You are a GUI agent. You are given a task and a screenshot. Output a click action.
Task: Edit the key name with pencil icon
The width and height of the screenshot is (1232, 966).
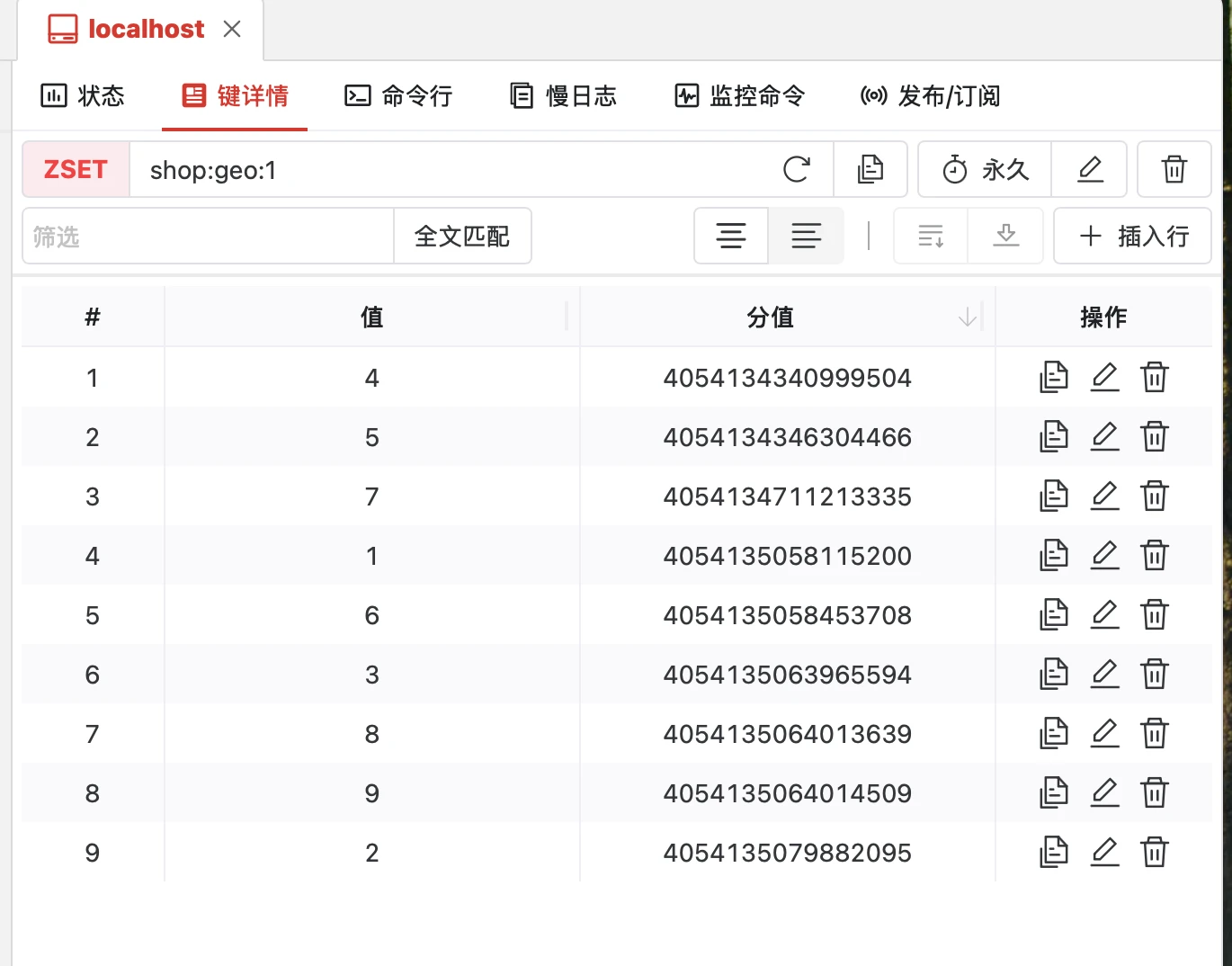1089,169
